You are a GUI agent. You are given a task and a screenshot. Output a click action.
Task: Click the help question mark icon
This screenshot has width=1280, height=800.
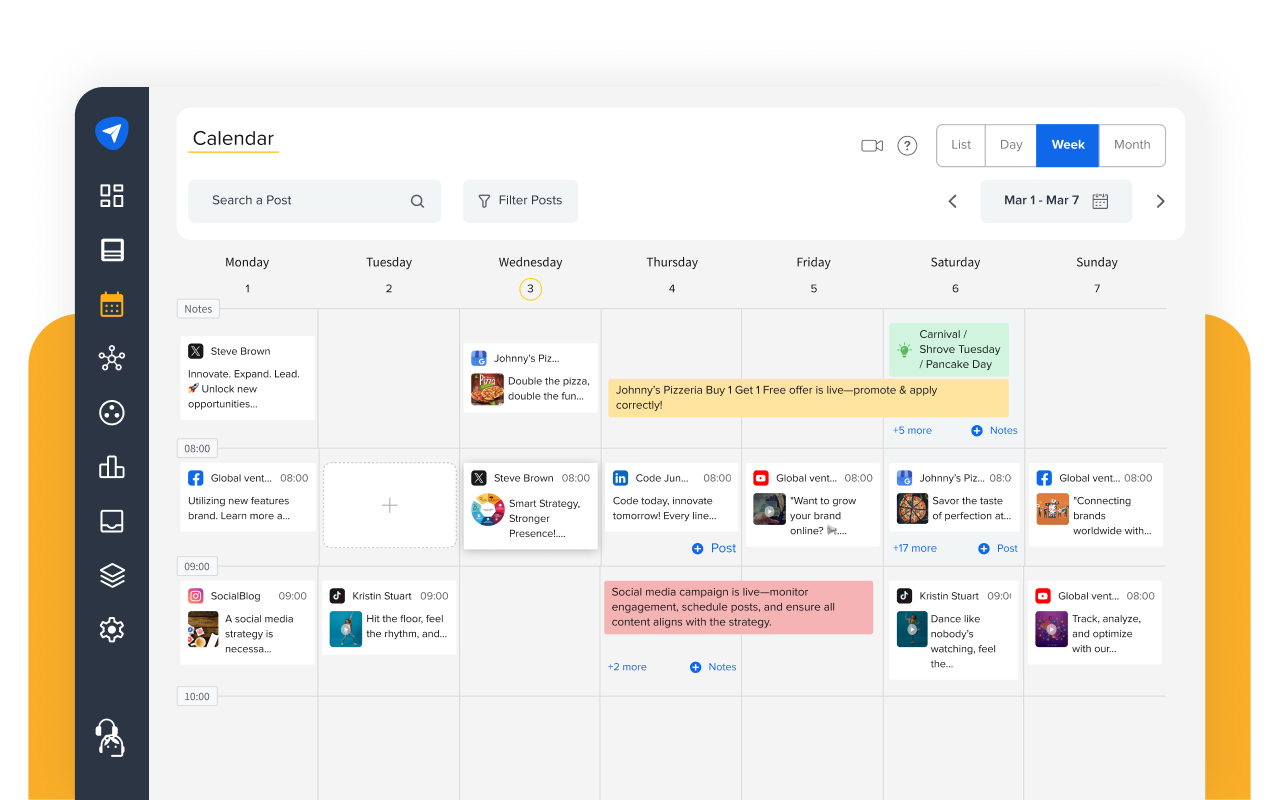(907, 146)
